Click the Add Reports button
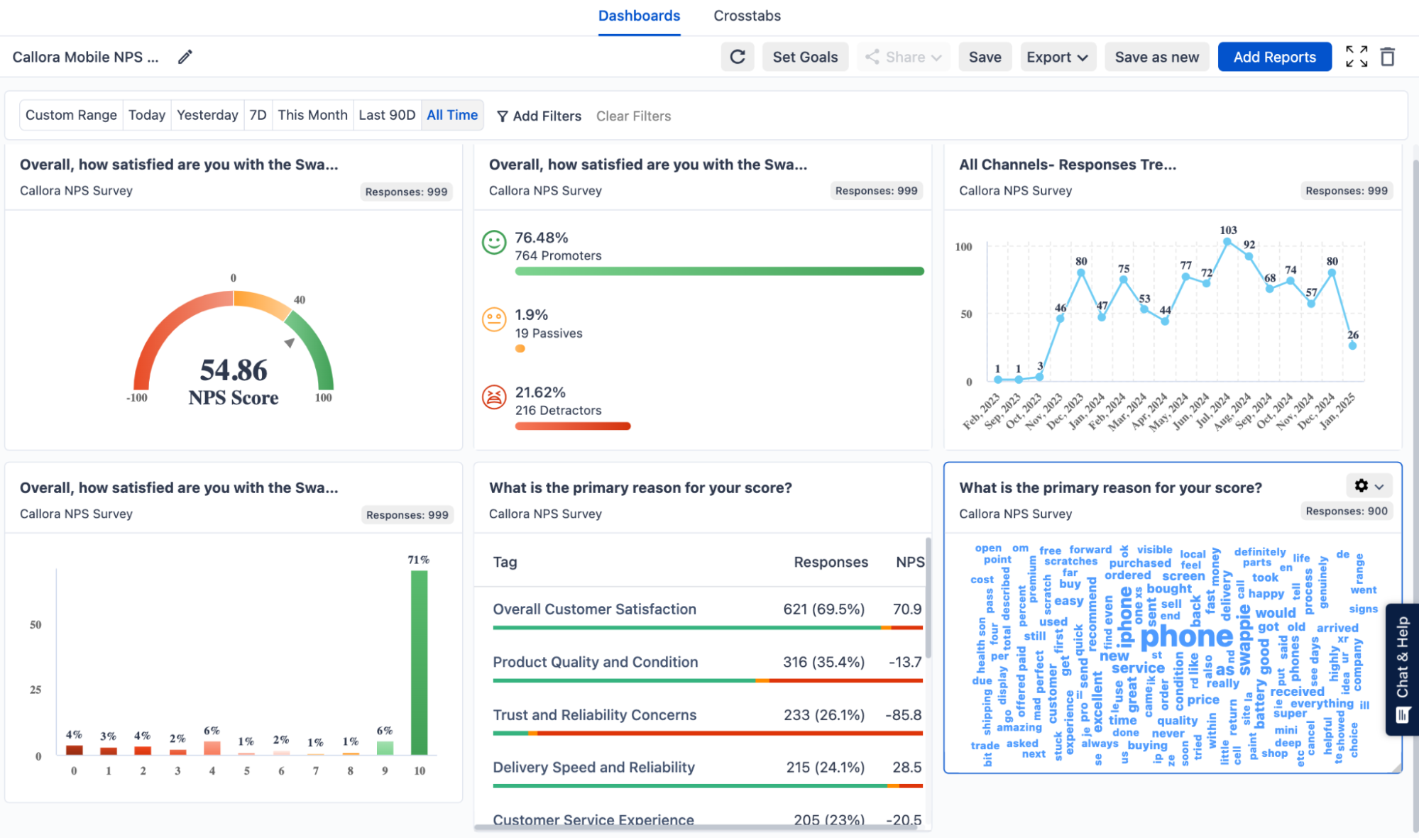Screen dimensions: 1419x840 tap(1274, 57)
